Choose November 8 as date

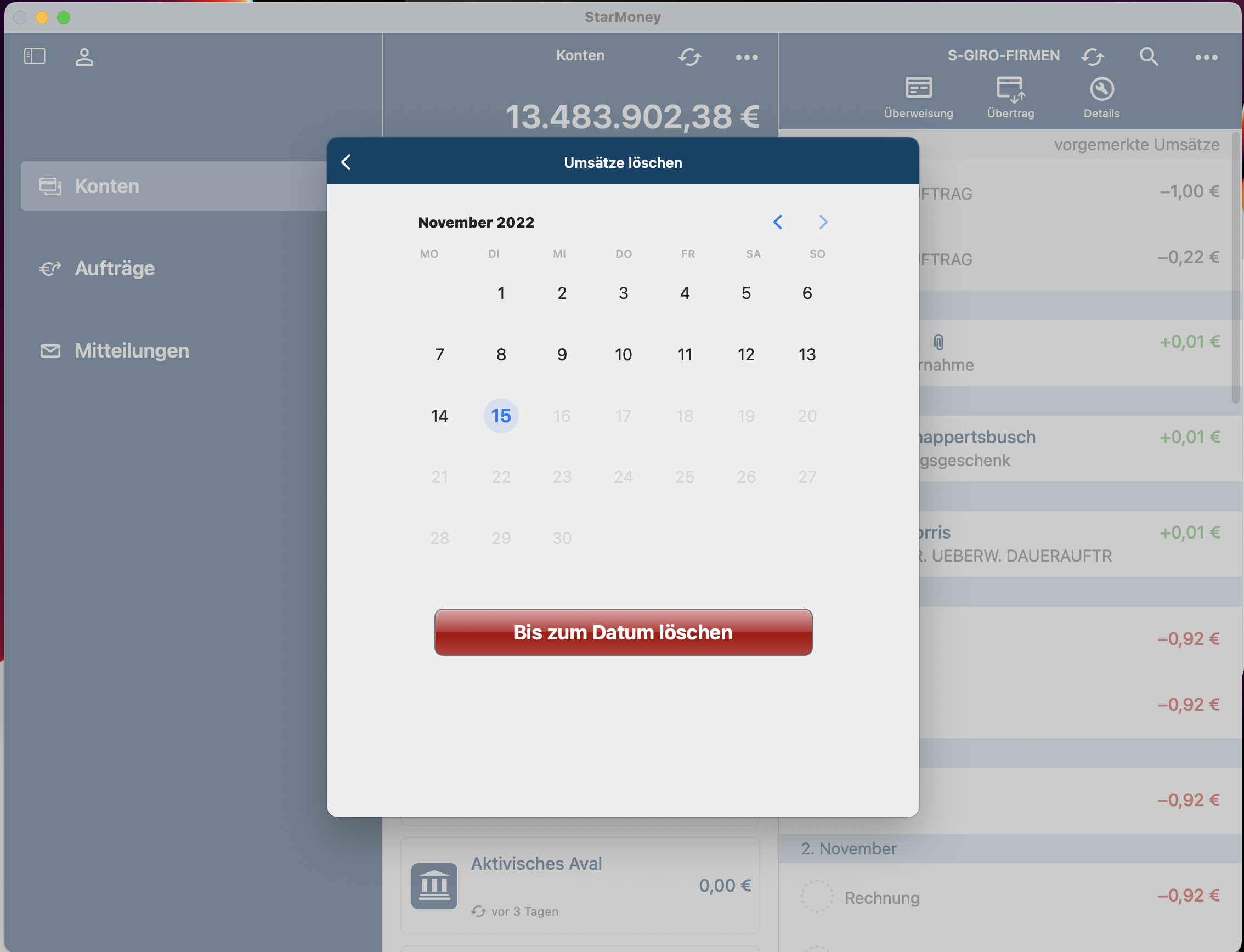pyautogui.click(x=500, y=354)
